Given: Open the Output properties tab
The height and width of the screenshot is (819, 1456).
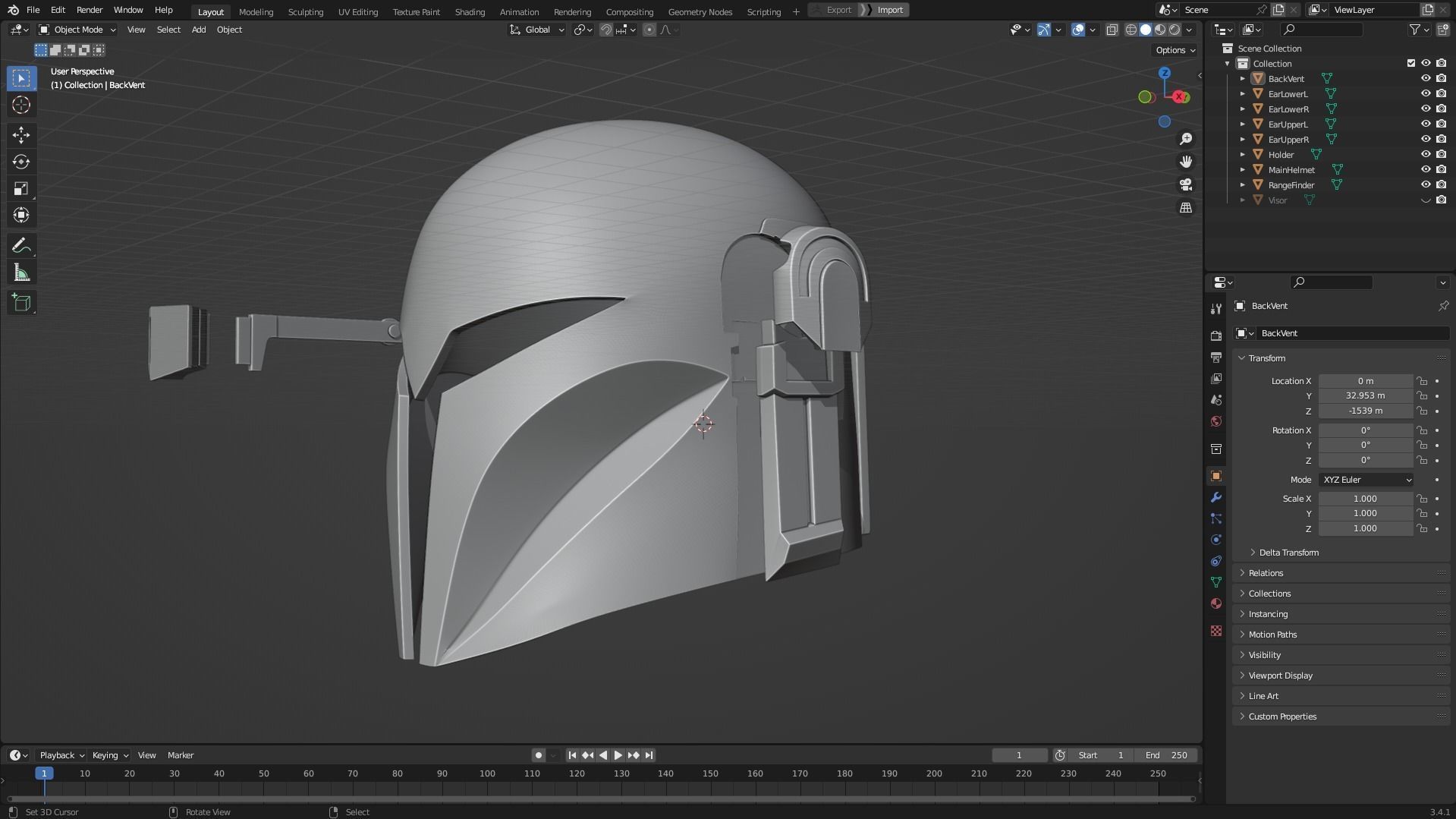Looking at the screenshot, I should click(1216, 357).
